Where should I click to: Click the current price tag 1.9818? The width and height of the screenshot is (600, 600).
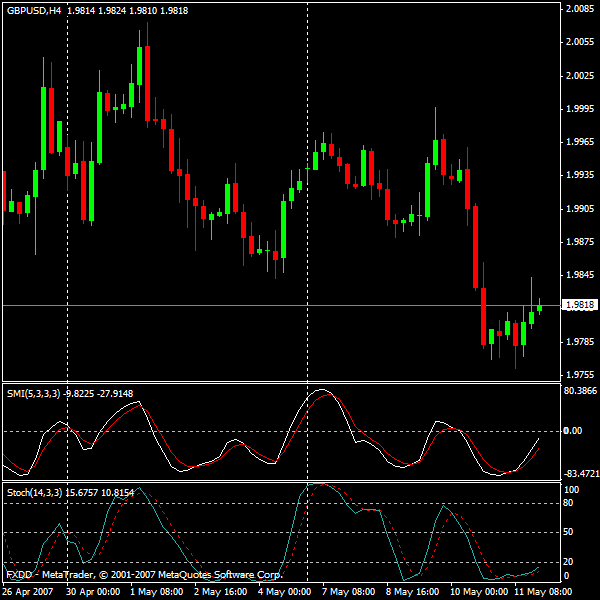tap(580, 305)
